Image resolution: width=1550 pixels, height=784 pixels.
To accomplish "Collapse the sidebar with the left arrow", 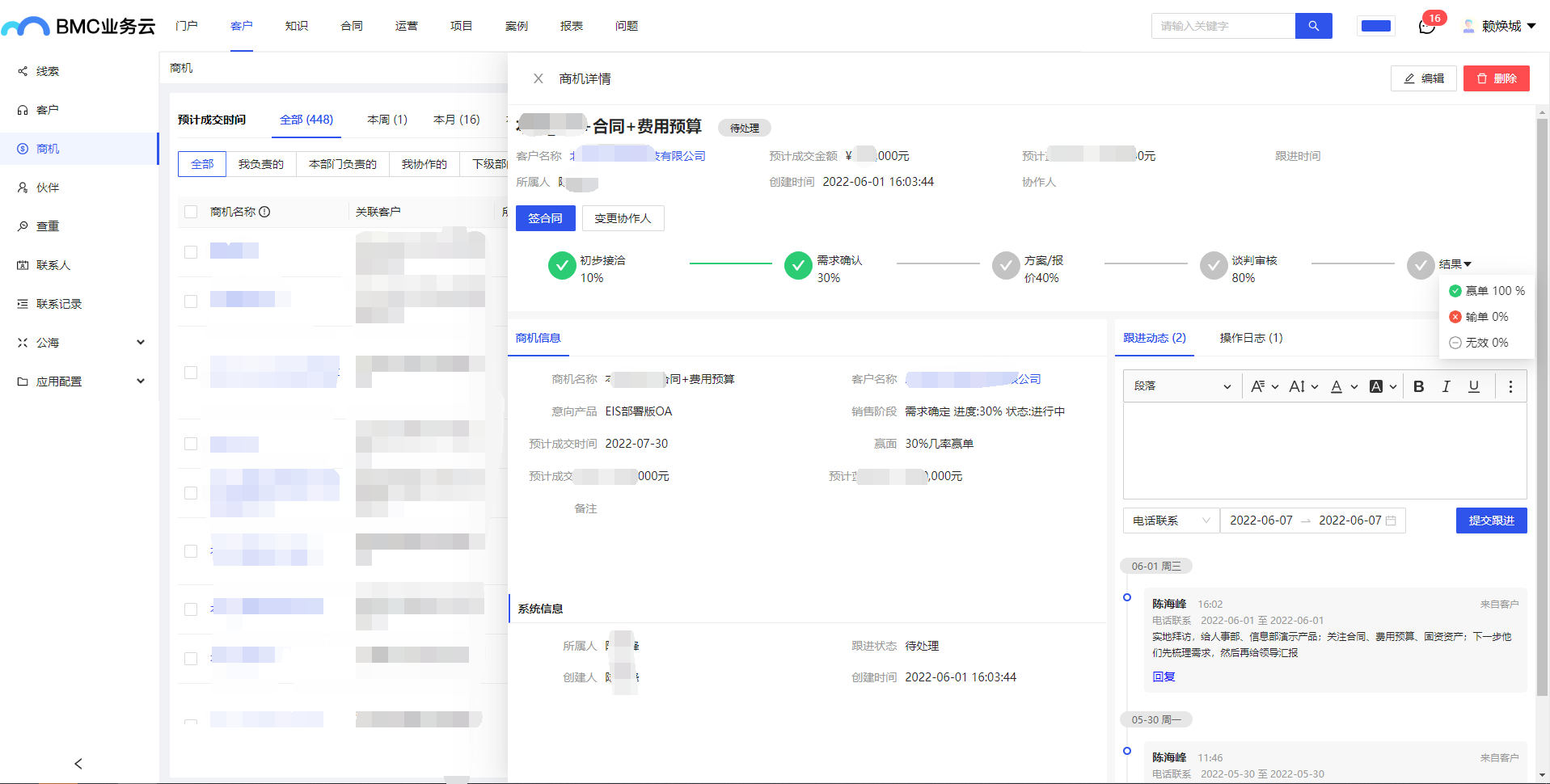I will tap(78, 764).
